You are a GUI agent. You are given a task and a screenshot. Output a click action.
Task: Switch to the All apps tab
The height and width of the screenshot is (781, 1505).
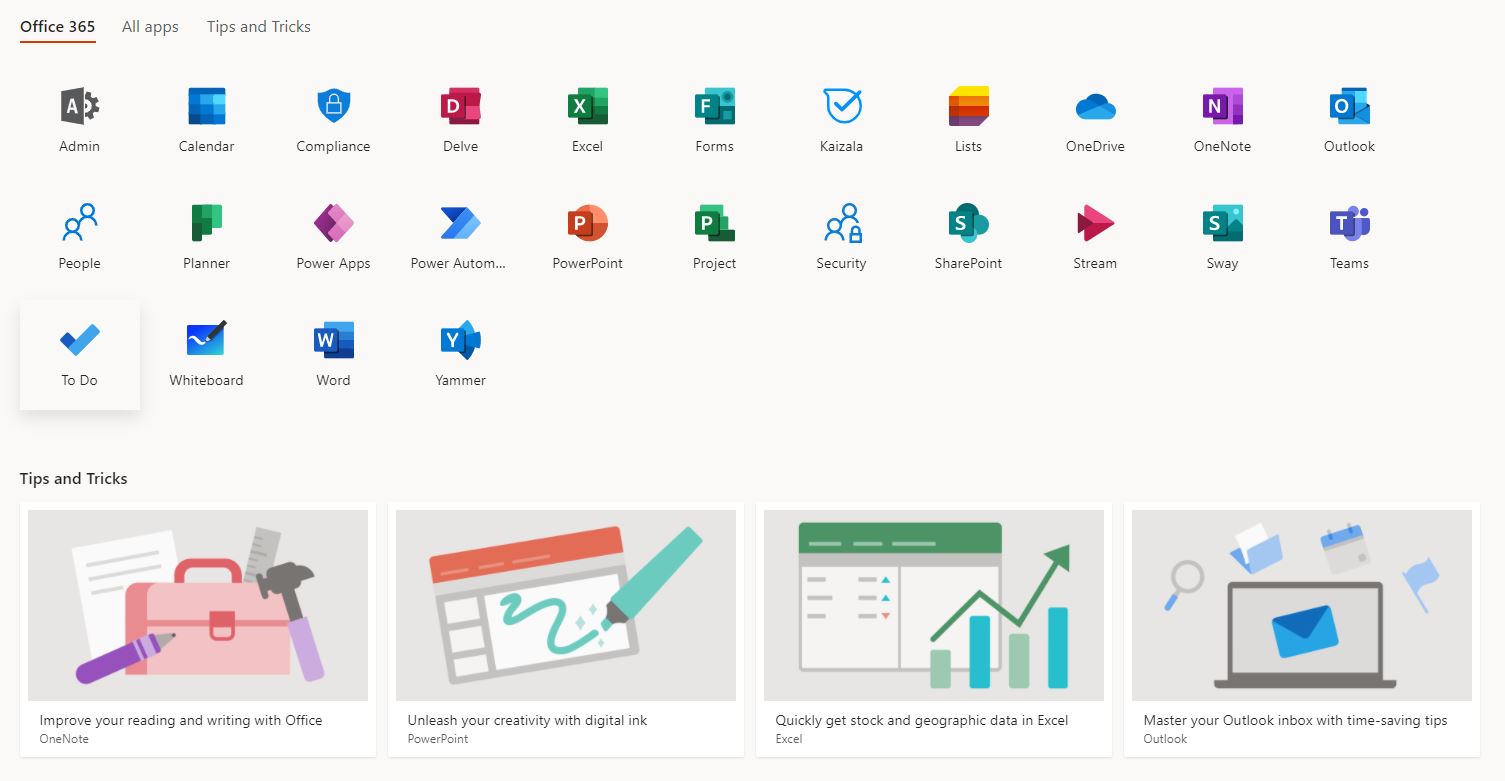(150, 27)
